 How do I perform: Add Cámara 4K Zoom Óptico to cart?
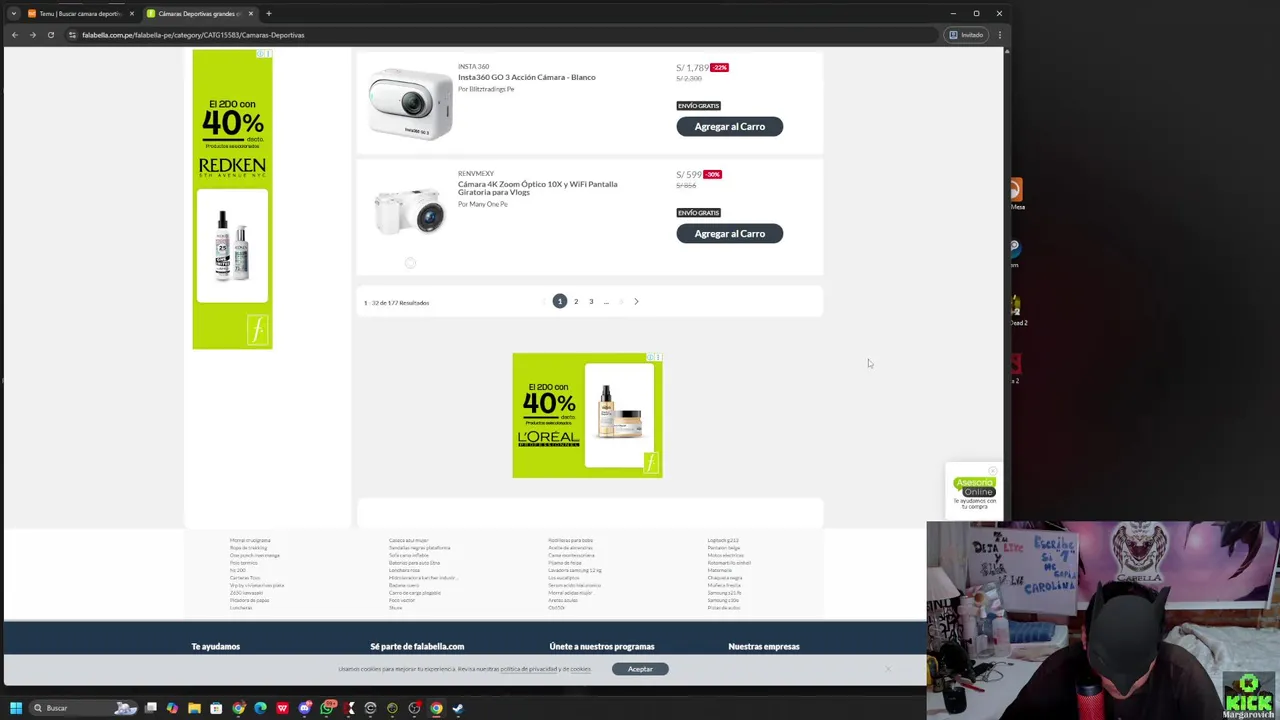coord(729,233)
